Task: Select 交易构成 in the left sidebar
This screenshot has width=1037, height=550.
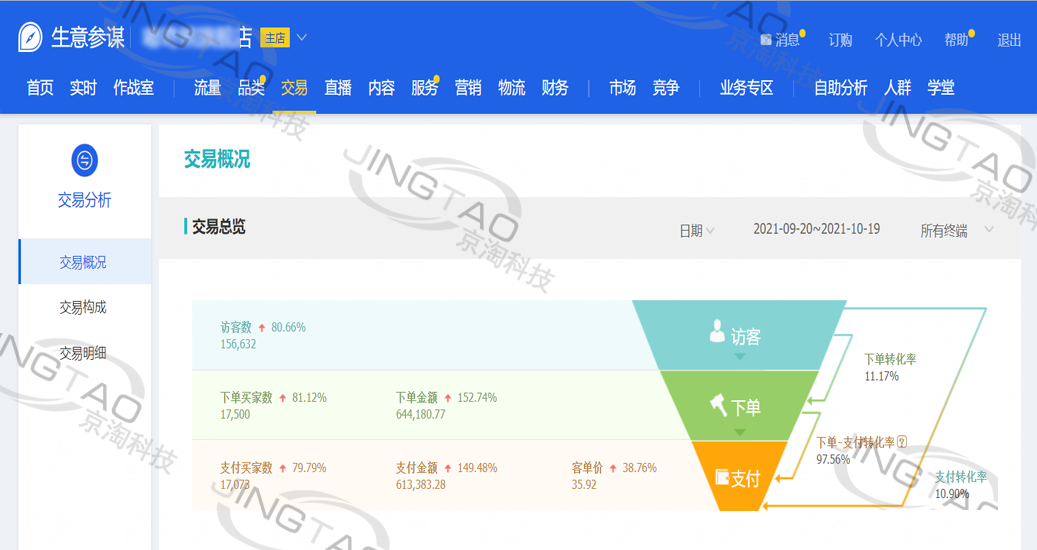Action: pos(83,308)
